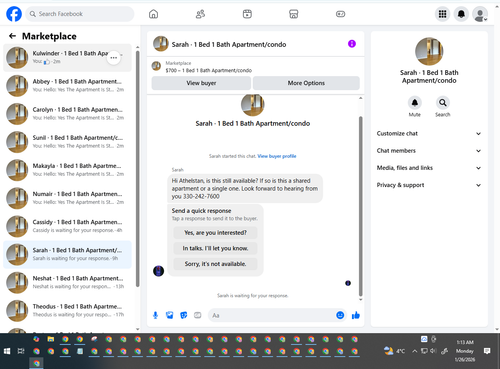This screenshot has height=369, width=500.
Task: Send a thumbs-up like
Action: point(356,315)
